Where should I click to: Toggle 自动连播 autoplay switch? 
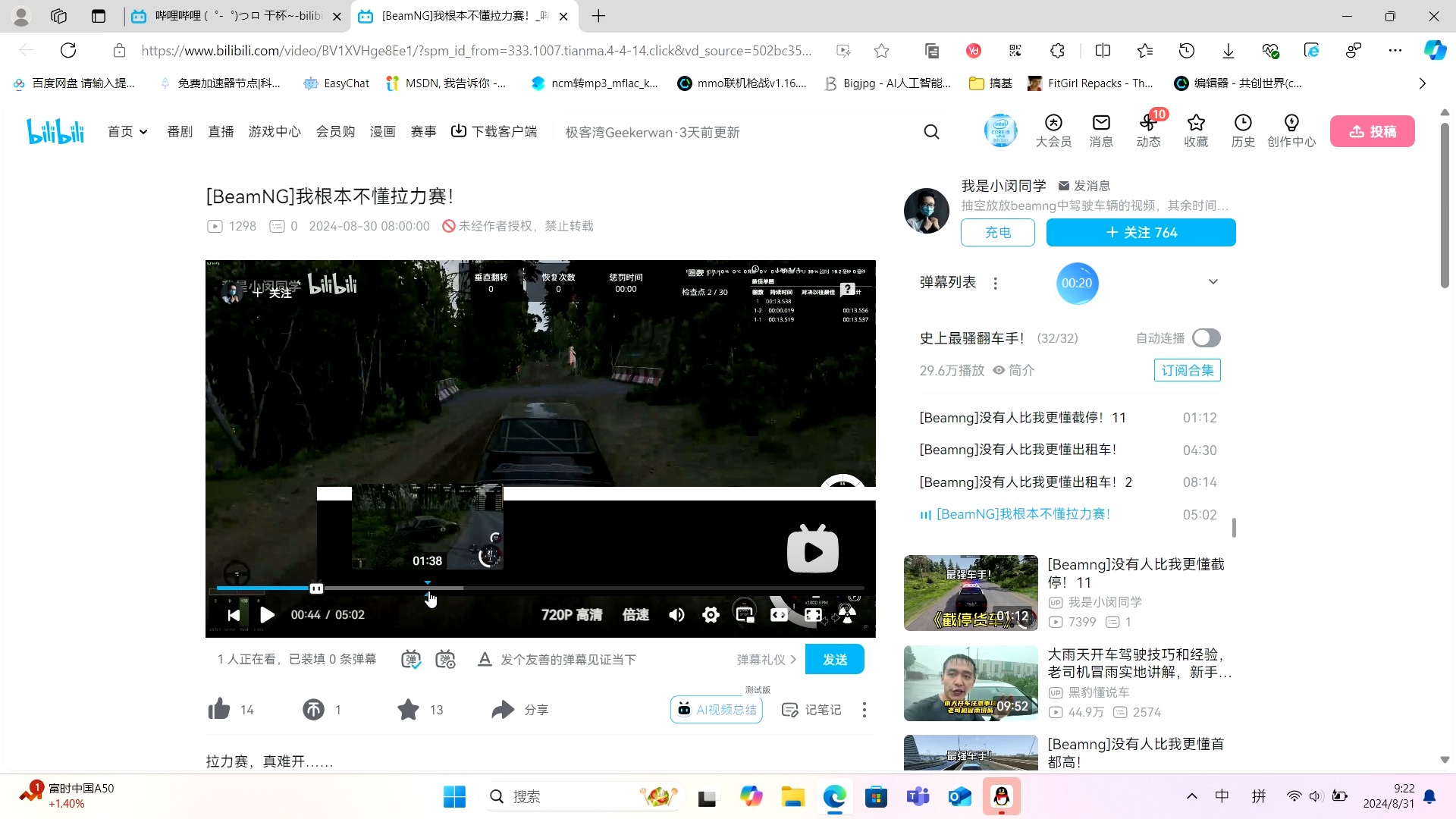point(1206,338)
